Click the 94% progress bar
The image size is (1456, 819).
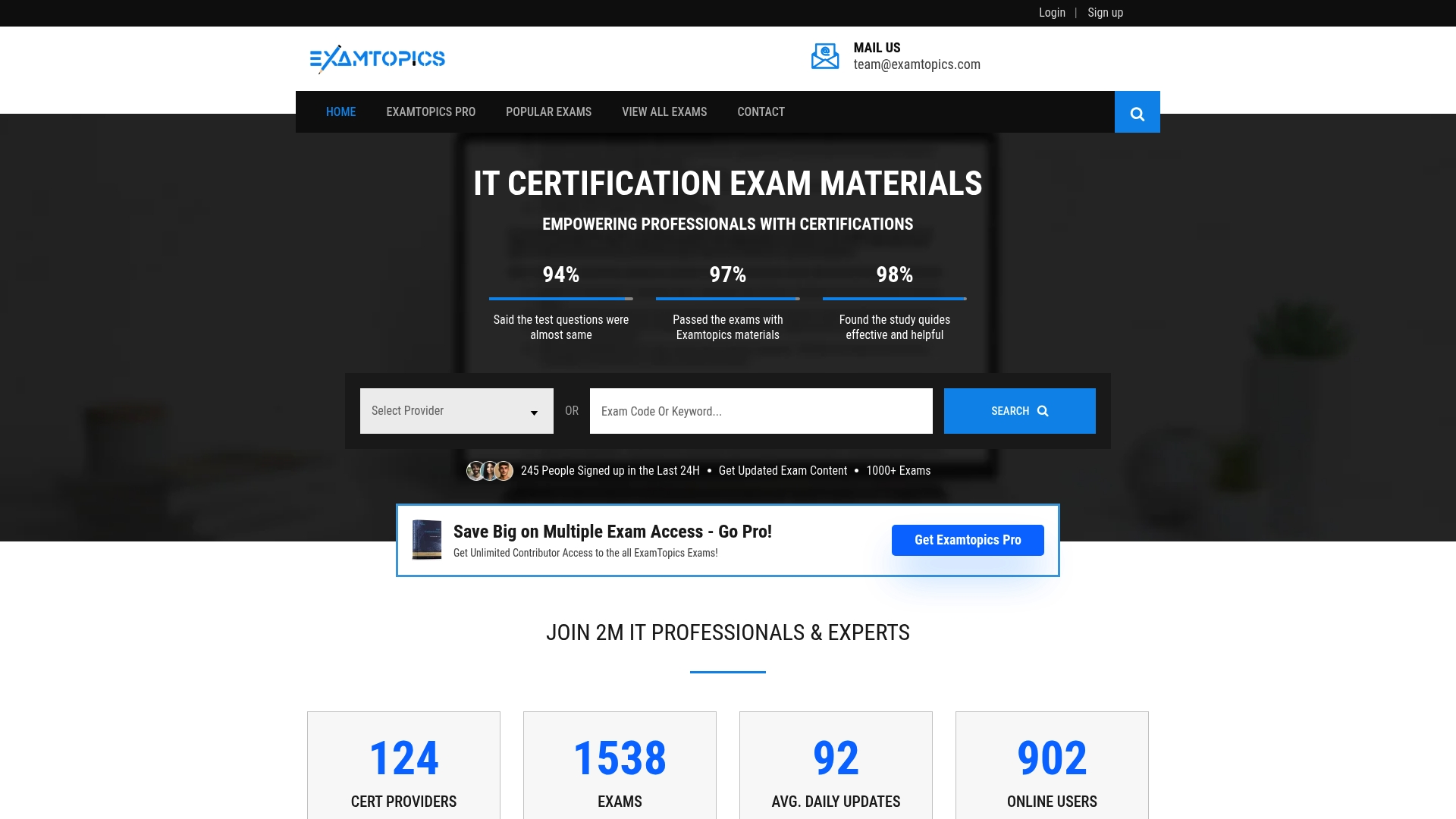(560, 299)
